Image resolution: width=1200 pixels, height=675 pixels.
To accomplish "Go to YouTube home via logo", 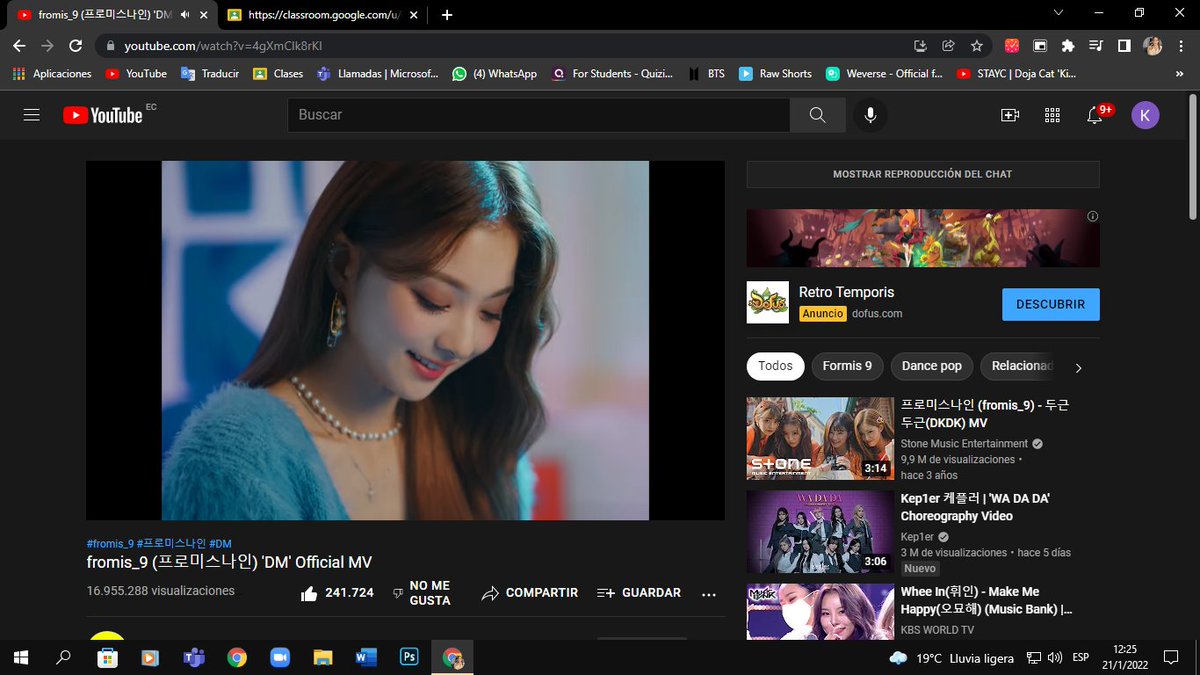I will click(x=103, y=115).
